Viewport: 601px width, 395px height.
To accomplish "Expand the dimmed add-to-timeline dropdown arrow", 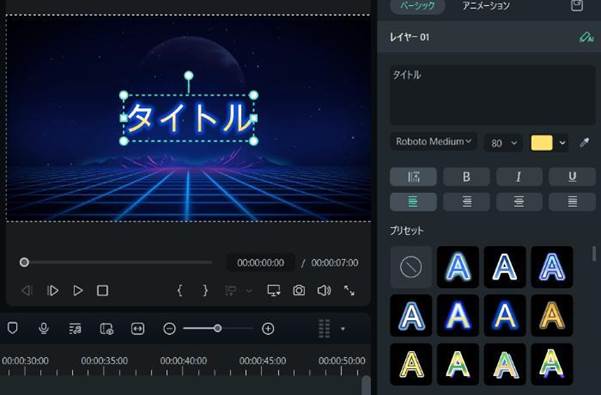I will (249, 291).
